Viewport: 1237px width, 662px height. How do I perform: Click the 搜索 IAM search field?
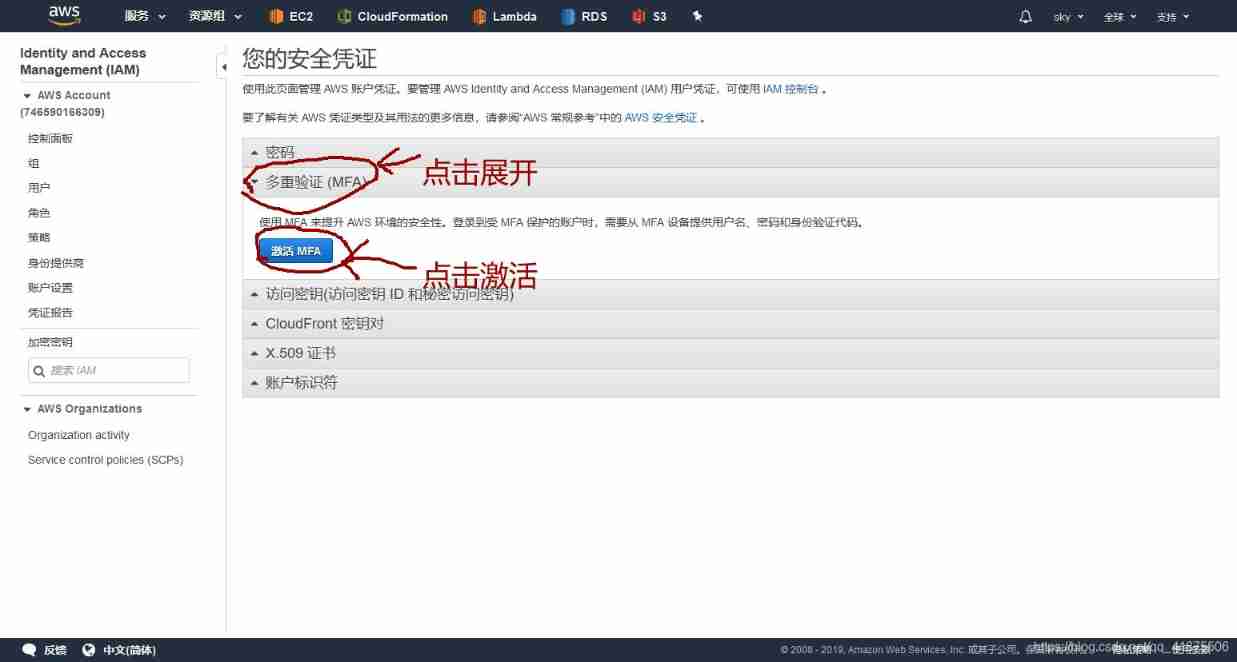tap(109, 371)
